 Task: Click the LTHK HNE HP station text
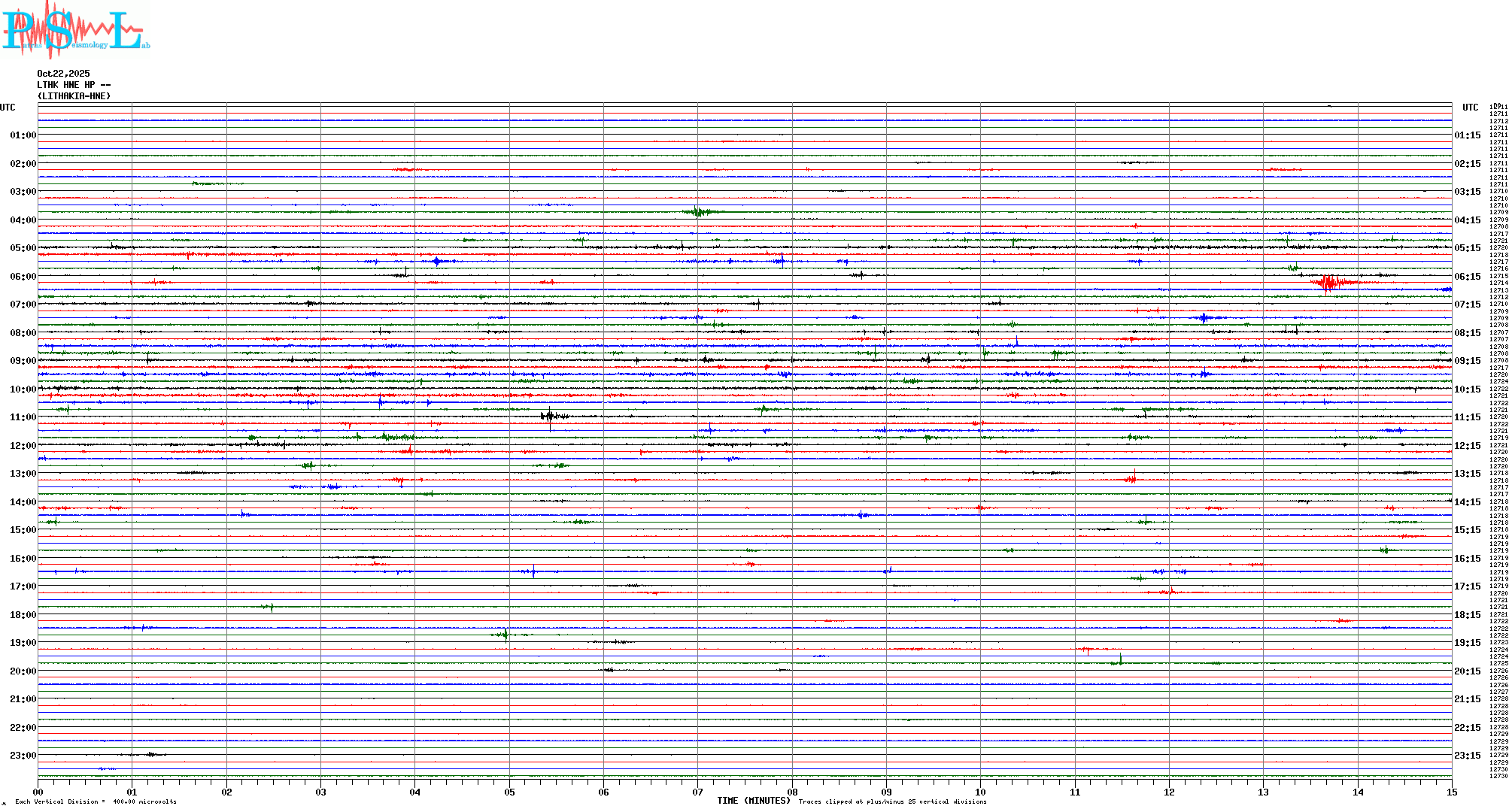73,85
